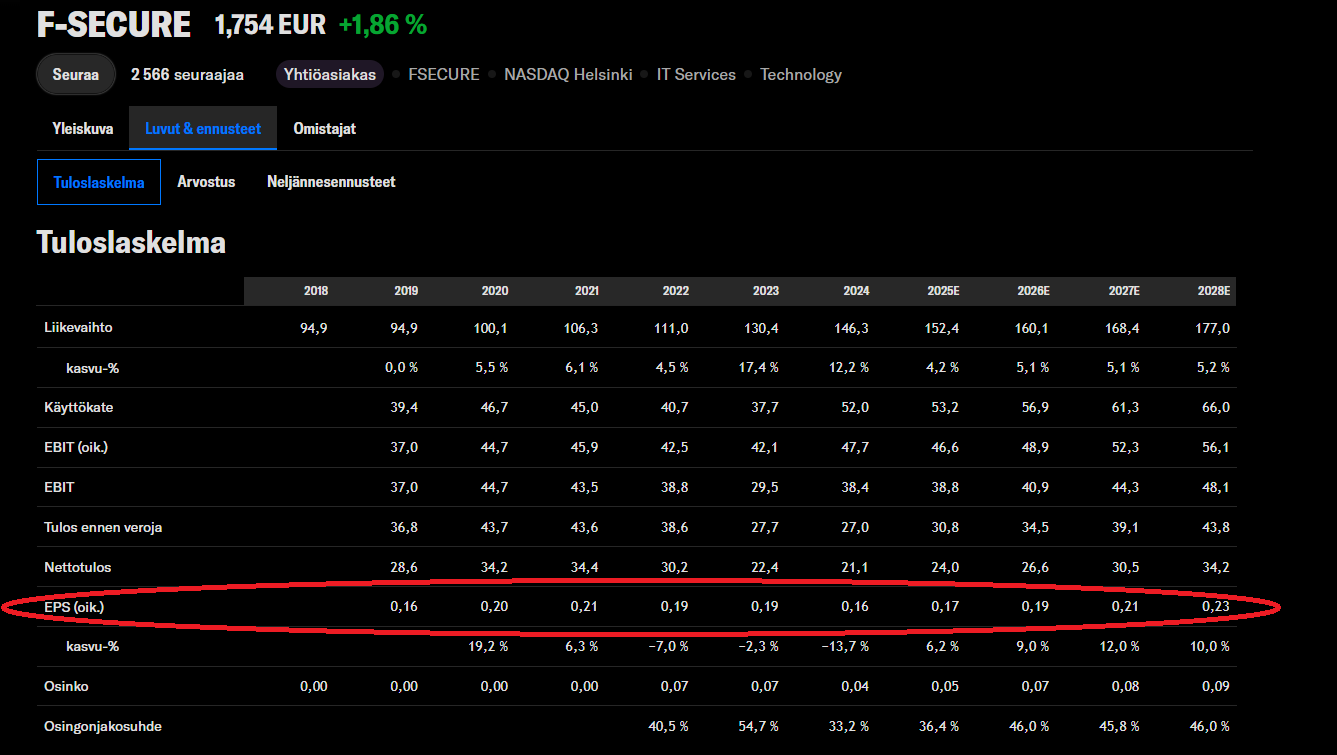Click the 2024 column header
The height and width of the screenshot is (755, 1337).
(x=856, y=291)
